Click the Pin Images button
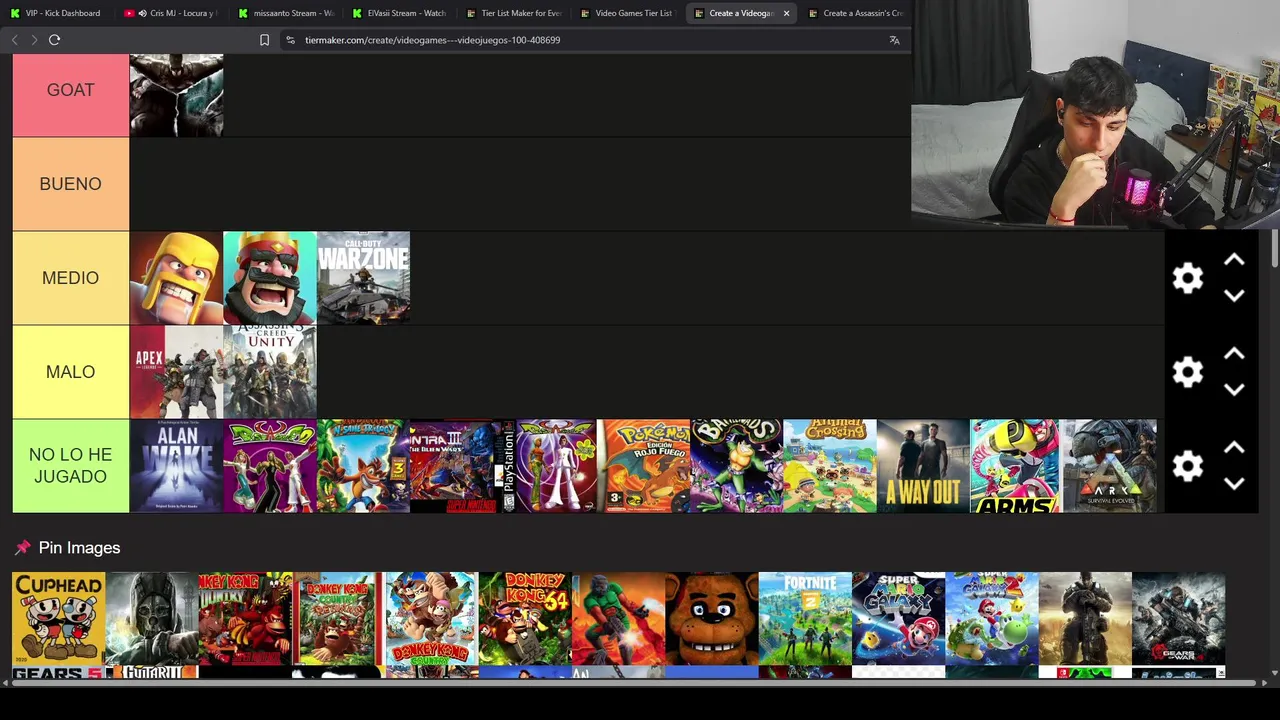The width and height of the screenshot is (1280, 720). point(68,548)
